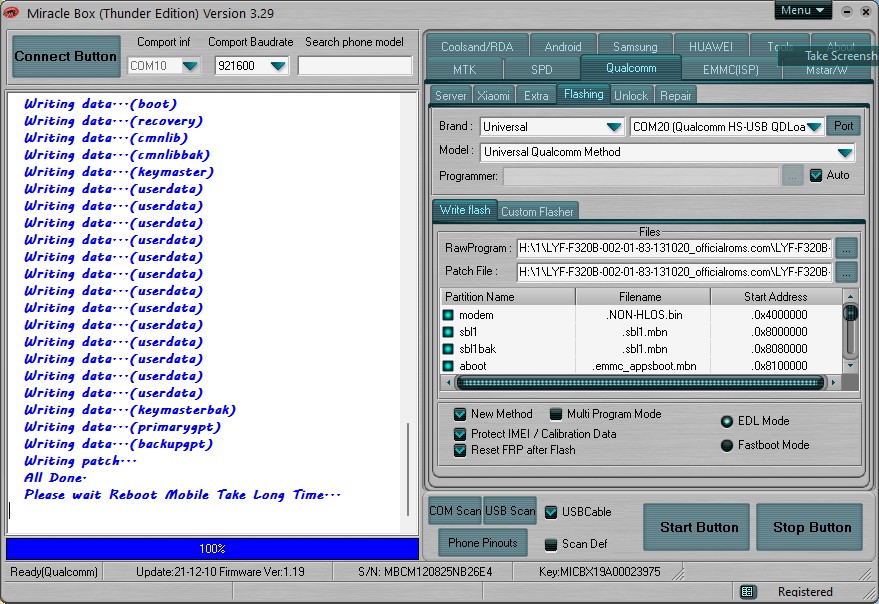Open the Unlock sub-tab
The width and height of the screenshot is (879, 604).
coord(631,96)
